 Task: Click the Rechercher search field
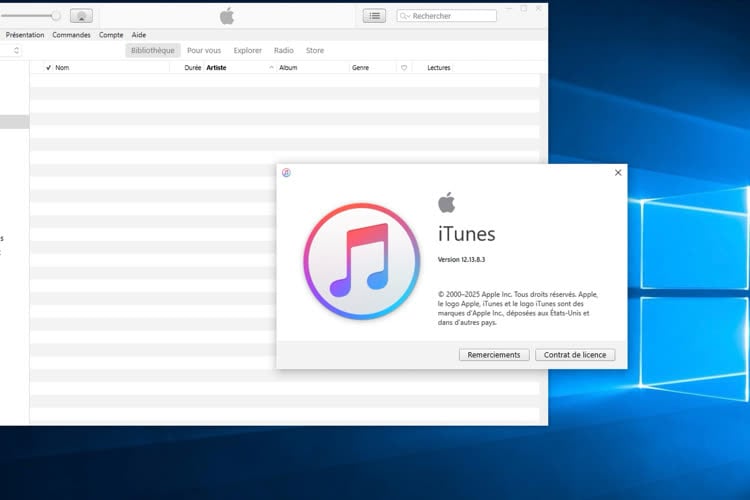point(447,16)
